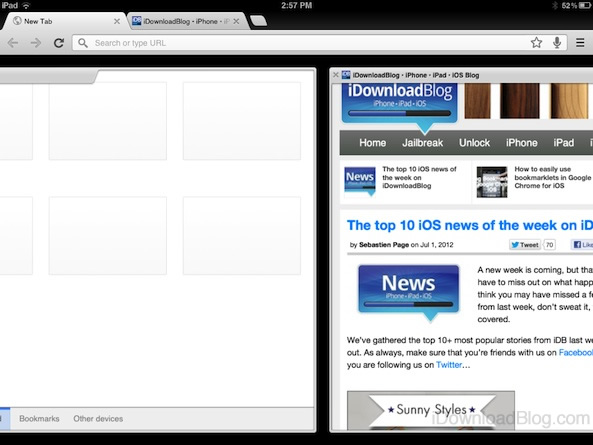Follow the Facebook link in the article
This screenshot has height=445, width=593.
pyautogui.click(x=576, y=352)
